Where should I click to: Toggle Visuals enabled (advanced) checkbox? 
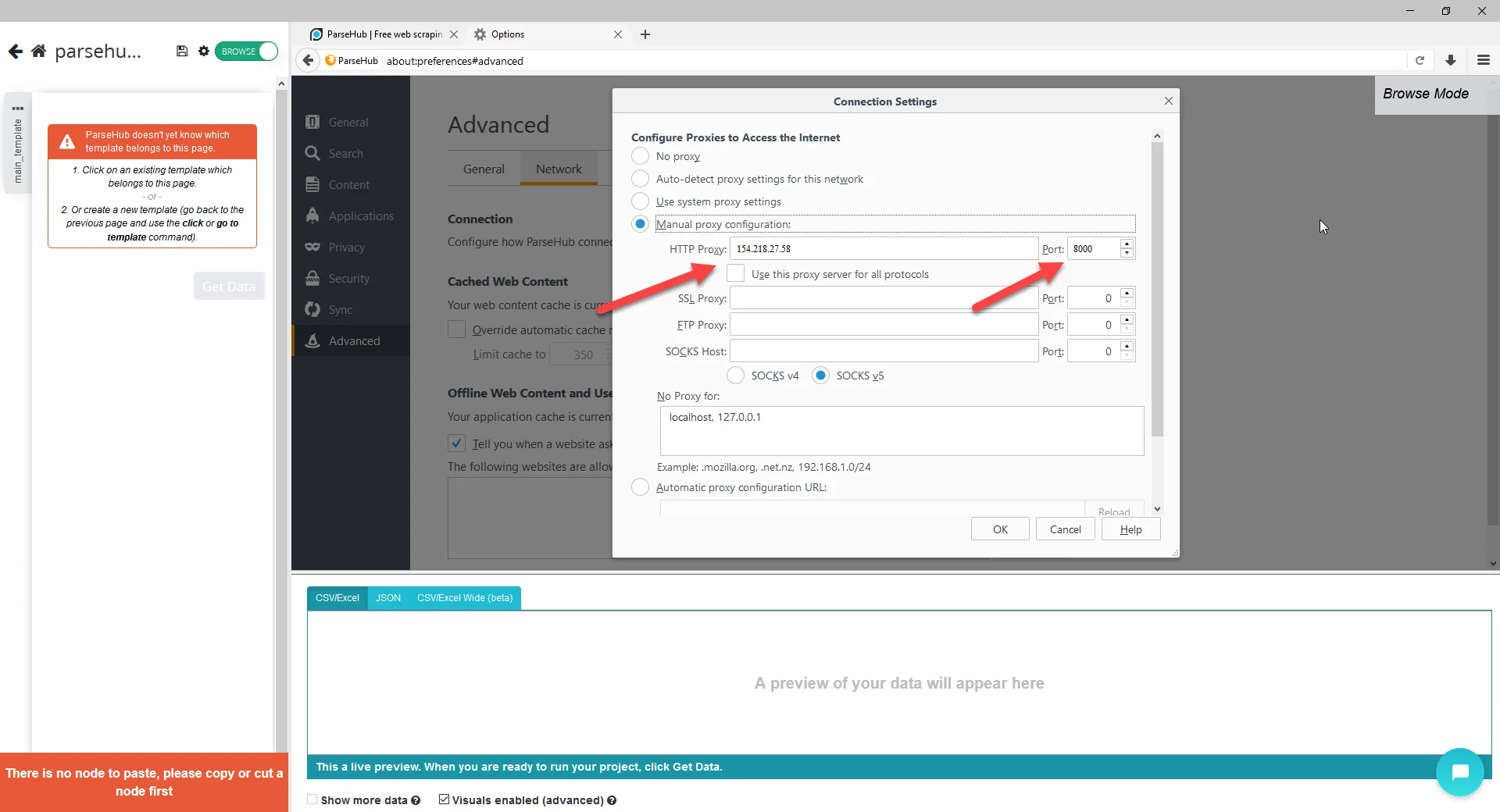(x=444, y=800)
